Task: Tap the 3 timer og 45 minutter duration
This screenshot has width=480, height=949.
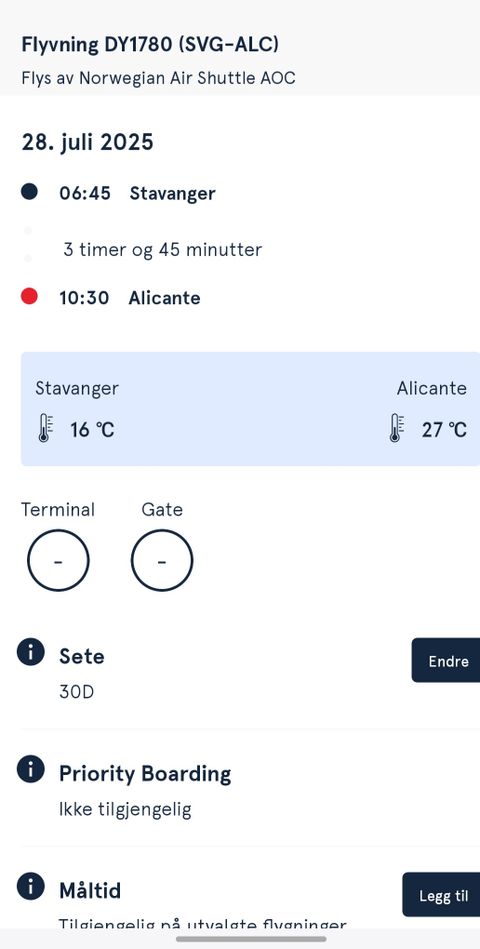Action: point(162,250)
